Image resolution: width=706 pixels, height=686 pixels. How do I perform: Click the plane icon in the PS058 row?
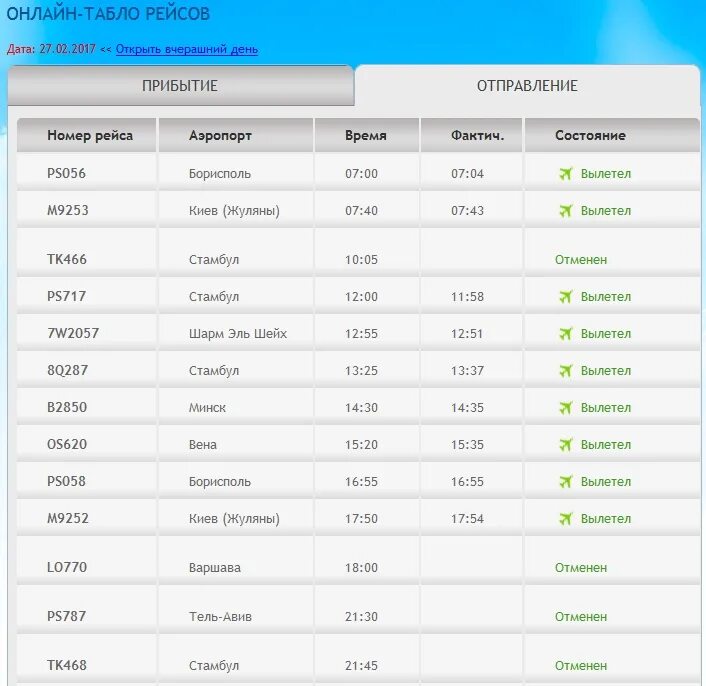pyautogui.click(x=566, y=481)
